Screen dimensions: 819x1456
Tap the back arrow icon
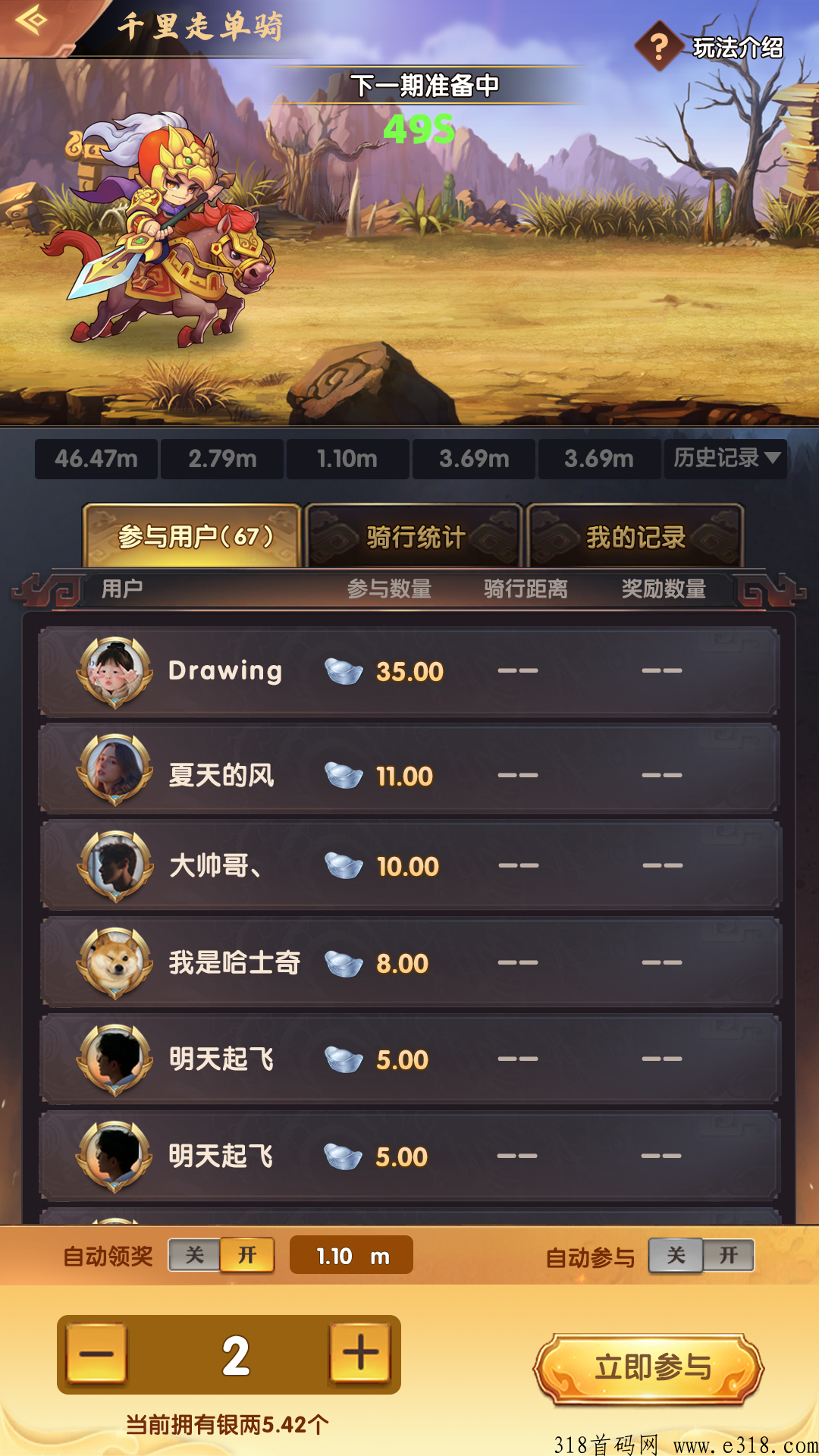click(x=30, y=20)
